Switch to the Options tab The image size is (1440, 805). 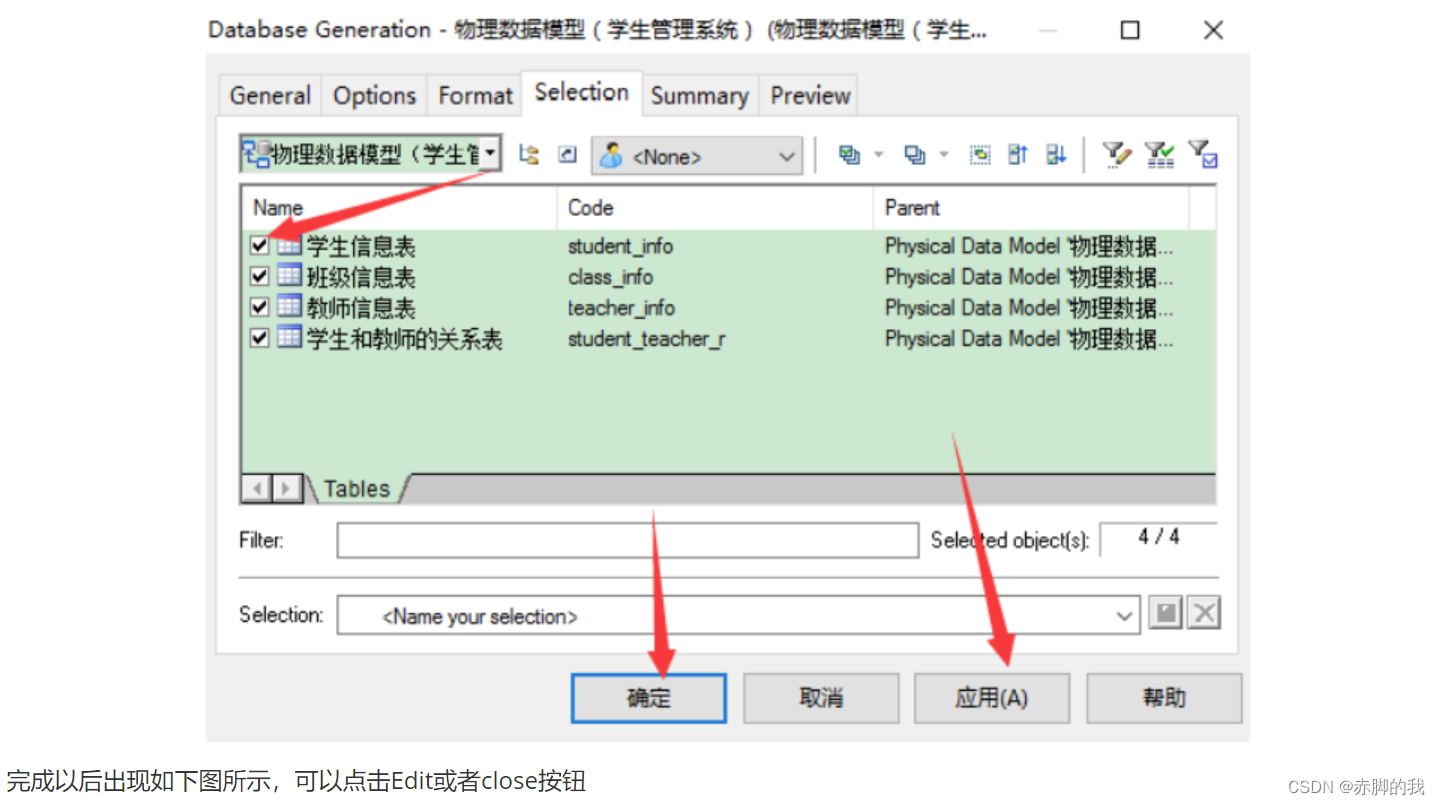click(374, 95)
